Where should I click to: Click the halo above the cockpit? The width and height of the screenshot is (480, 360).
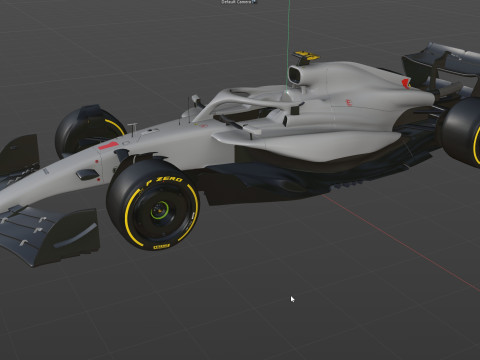[x=247, y=101]
